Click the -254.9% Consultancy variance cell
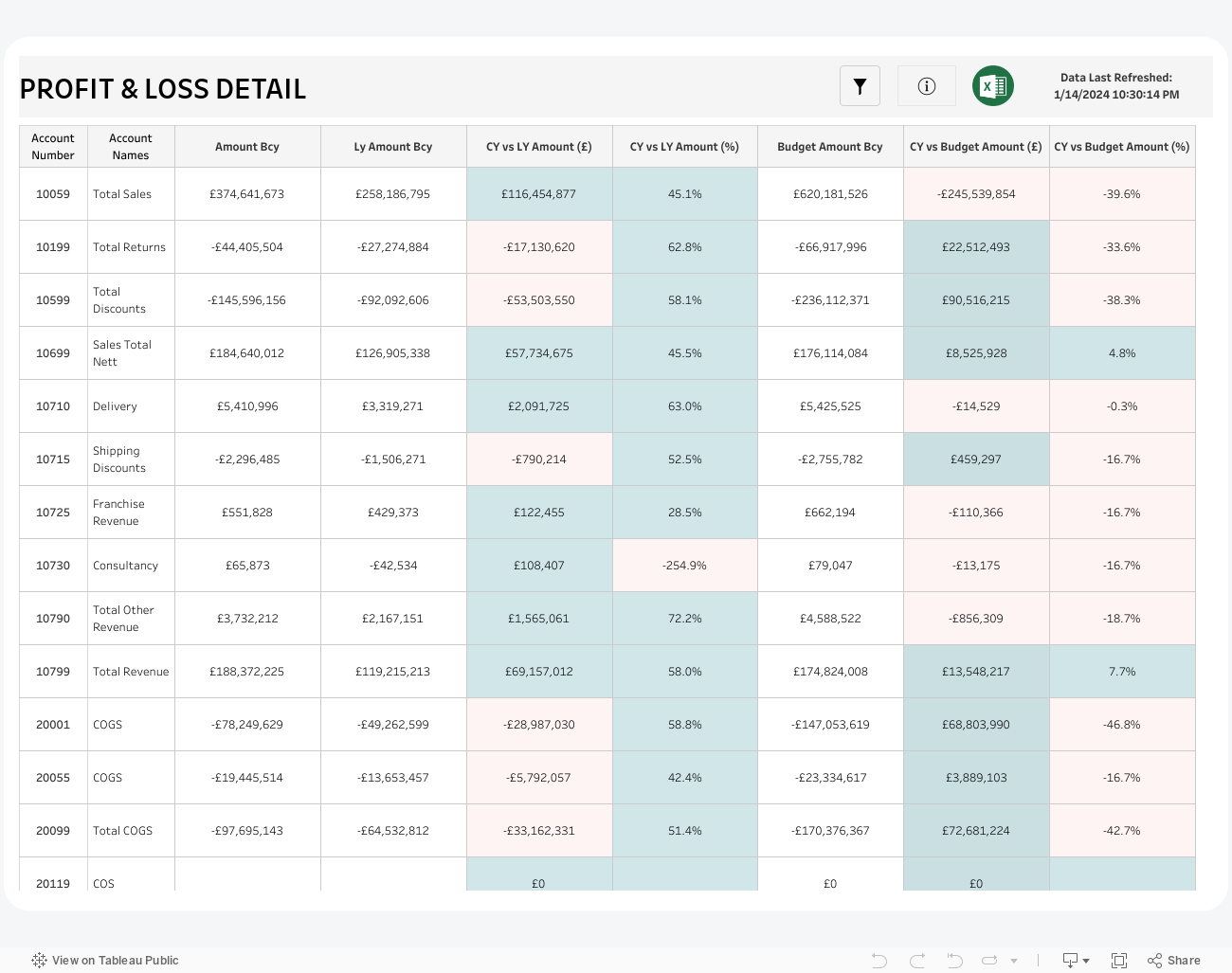The image size is (1232, 973). (685, 566)
